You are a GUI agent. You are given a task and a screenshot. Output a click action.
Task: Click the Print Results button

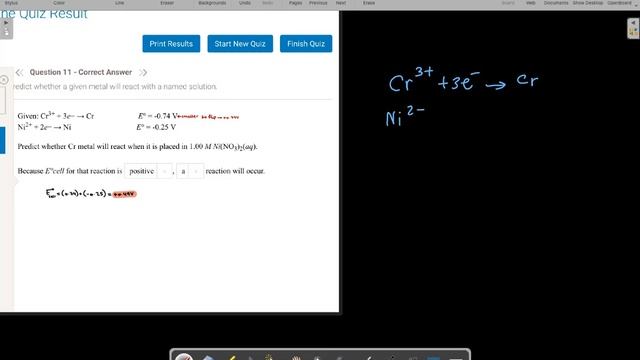coord(171,44)
